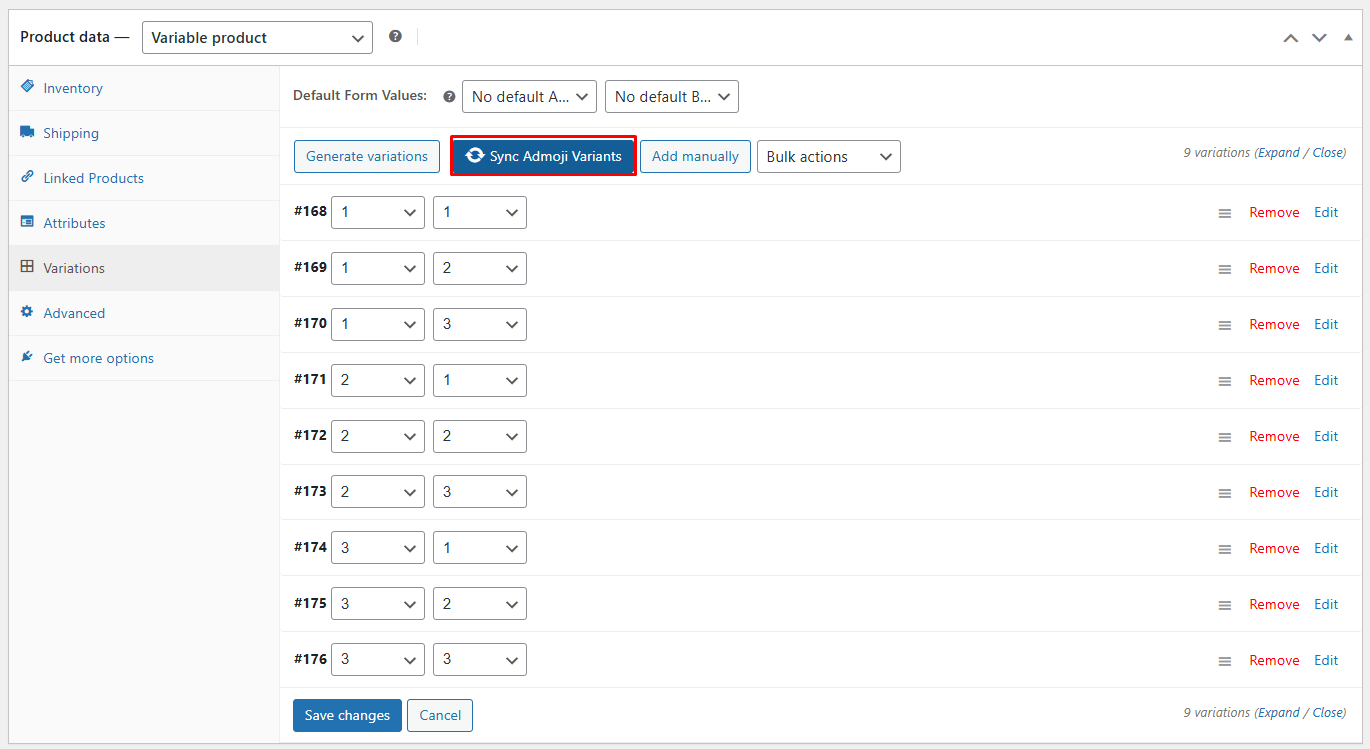1370x749 pixels.
Task: Open the Linked Products tab
Action: coord(144,178)
